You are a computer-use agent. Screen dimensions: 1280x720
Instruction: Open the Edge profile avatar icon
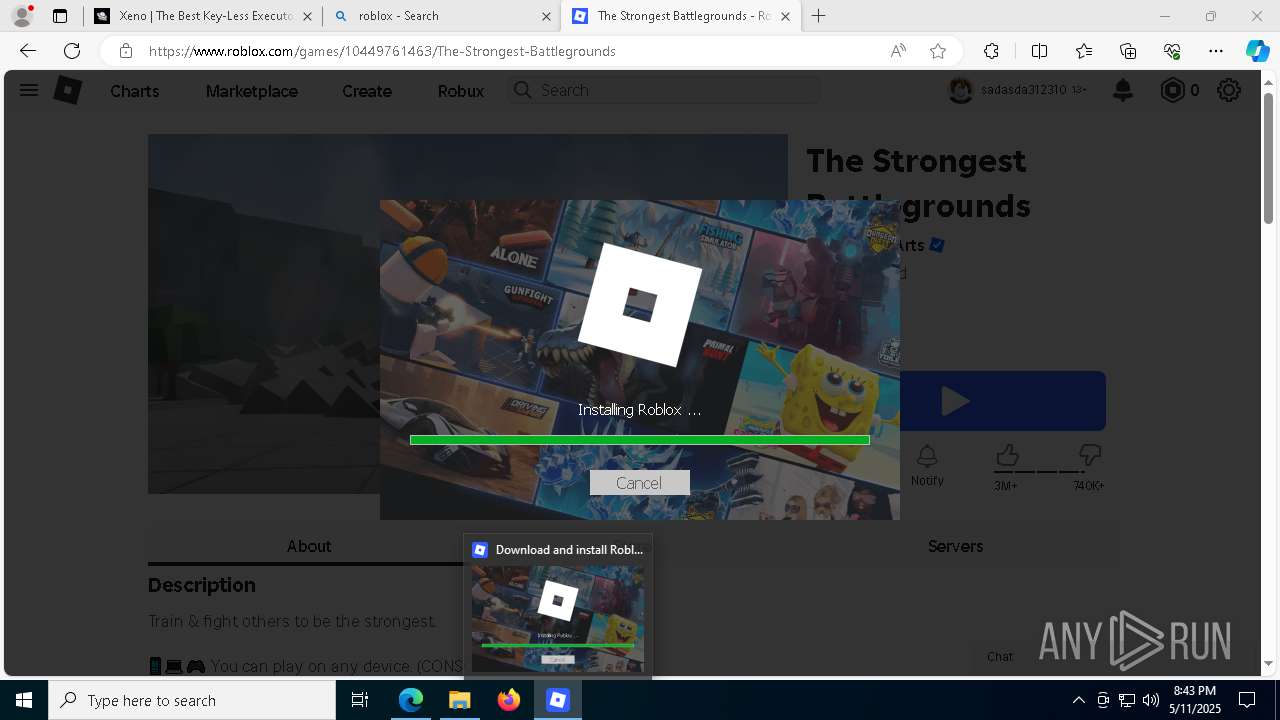pyautogui.click(x=22, y=16)
